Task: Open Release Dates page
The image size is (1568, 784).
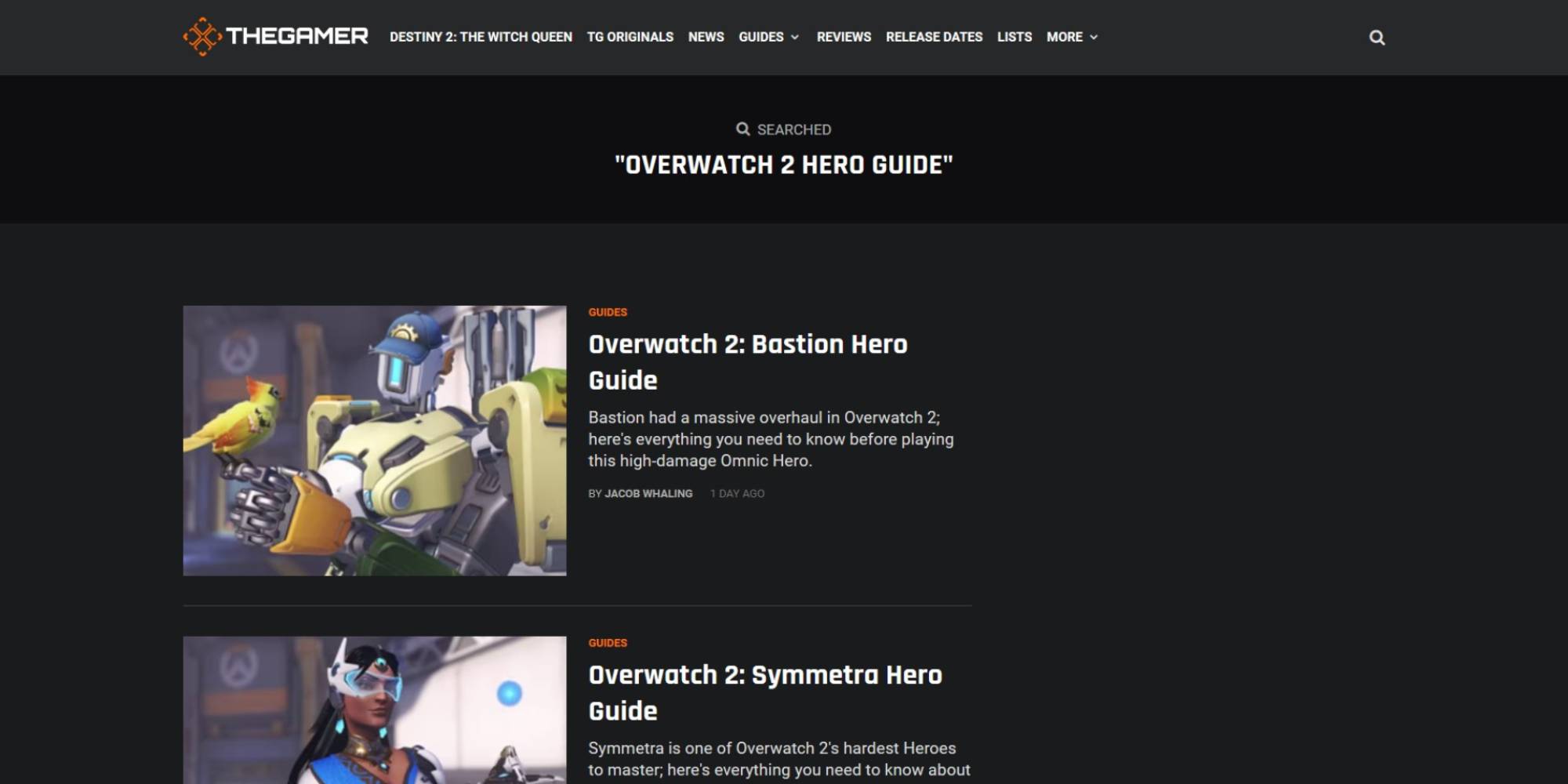Action: [x=934, y=37]
